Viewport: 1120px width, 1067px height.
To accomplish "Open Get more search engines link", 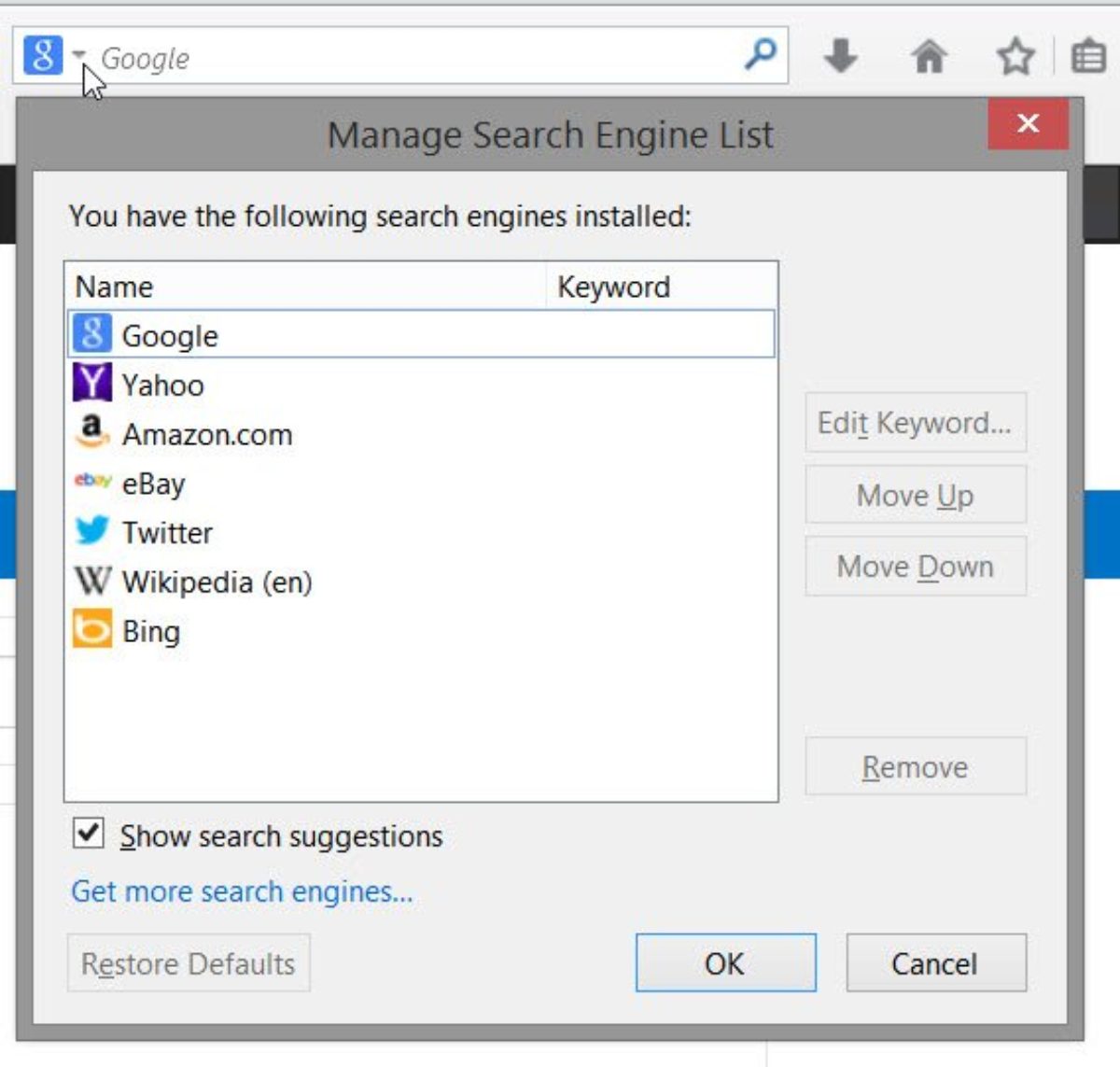I will point(242,892).
